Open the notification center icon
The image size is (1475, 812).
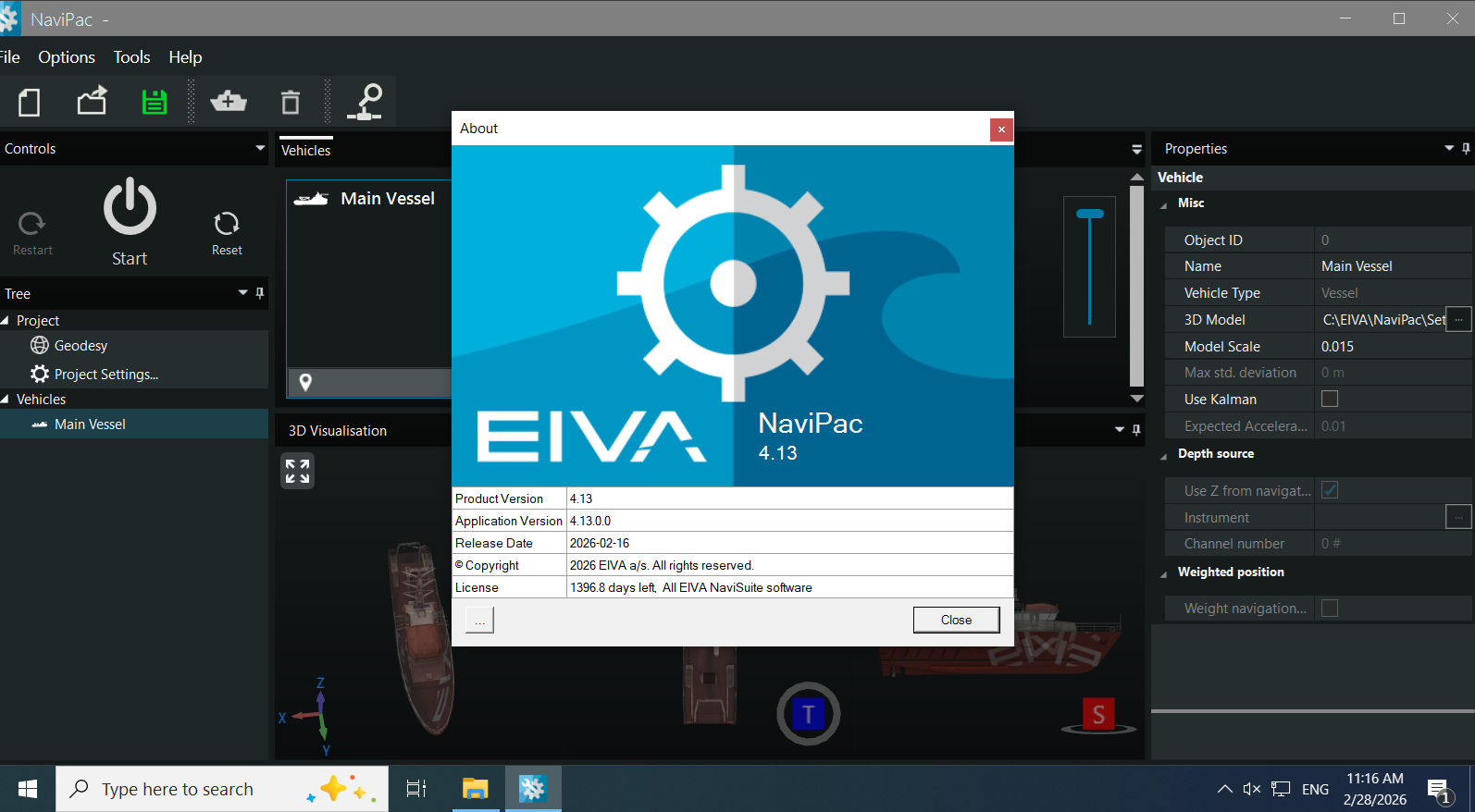1439,791
